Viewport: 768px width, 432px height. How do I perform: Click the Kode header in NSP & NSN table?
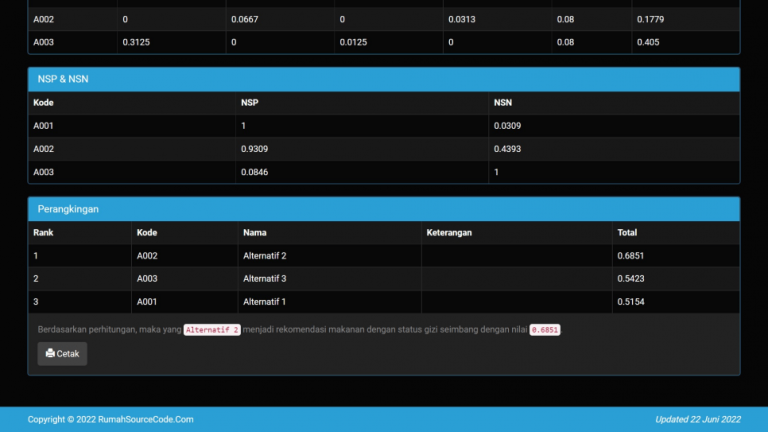coord(43,103)
